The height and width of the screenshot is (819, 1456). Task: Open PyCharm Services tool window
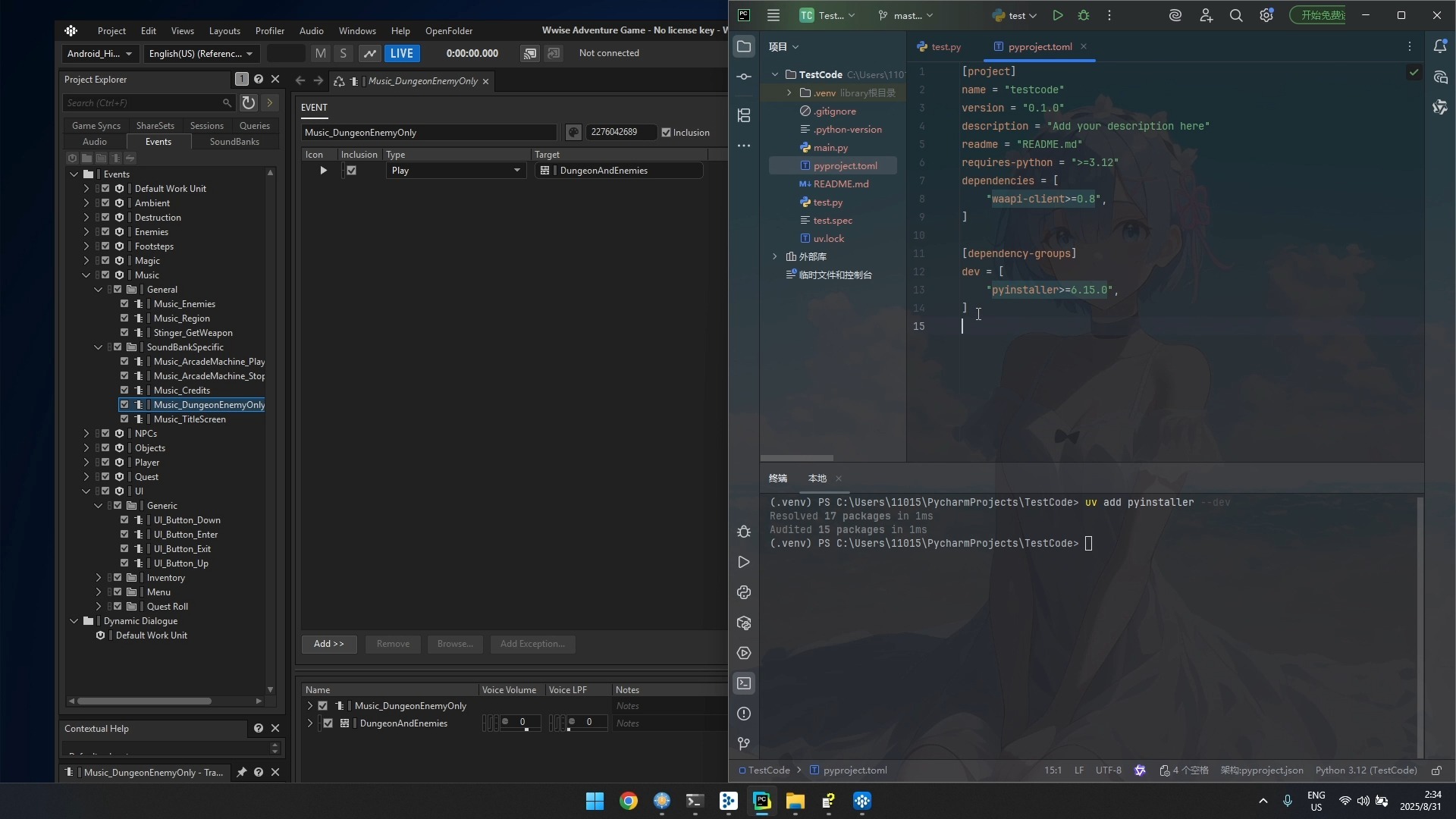click(x=744, y=653)
